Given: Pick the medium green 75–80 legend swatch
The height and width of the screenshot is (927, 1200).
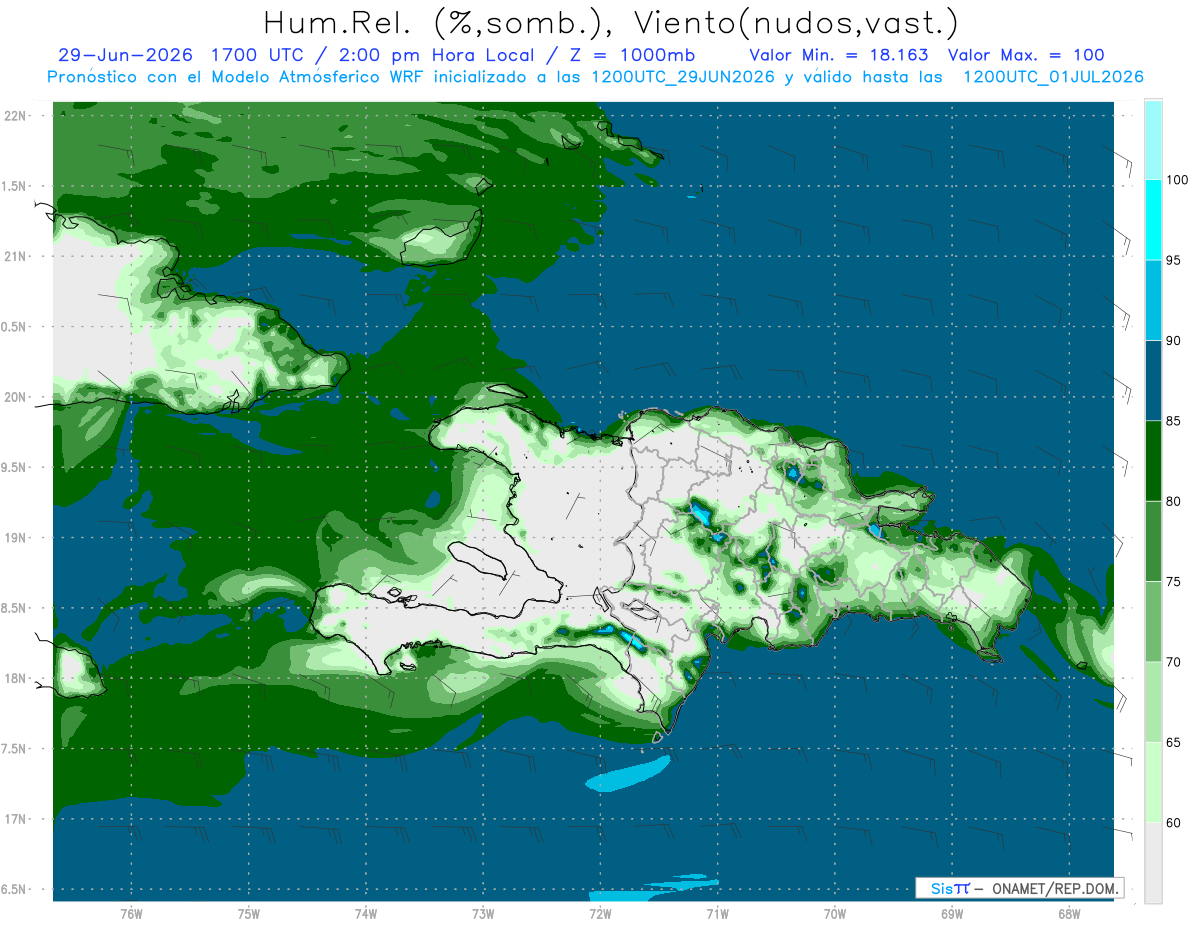Looking at the screenshot, I should coord(1153,541).
